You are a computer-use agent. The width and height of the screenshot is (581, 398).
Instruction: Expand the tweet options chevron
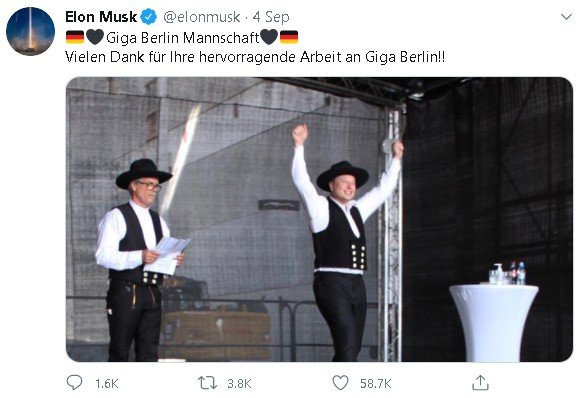click(566, 17)
